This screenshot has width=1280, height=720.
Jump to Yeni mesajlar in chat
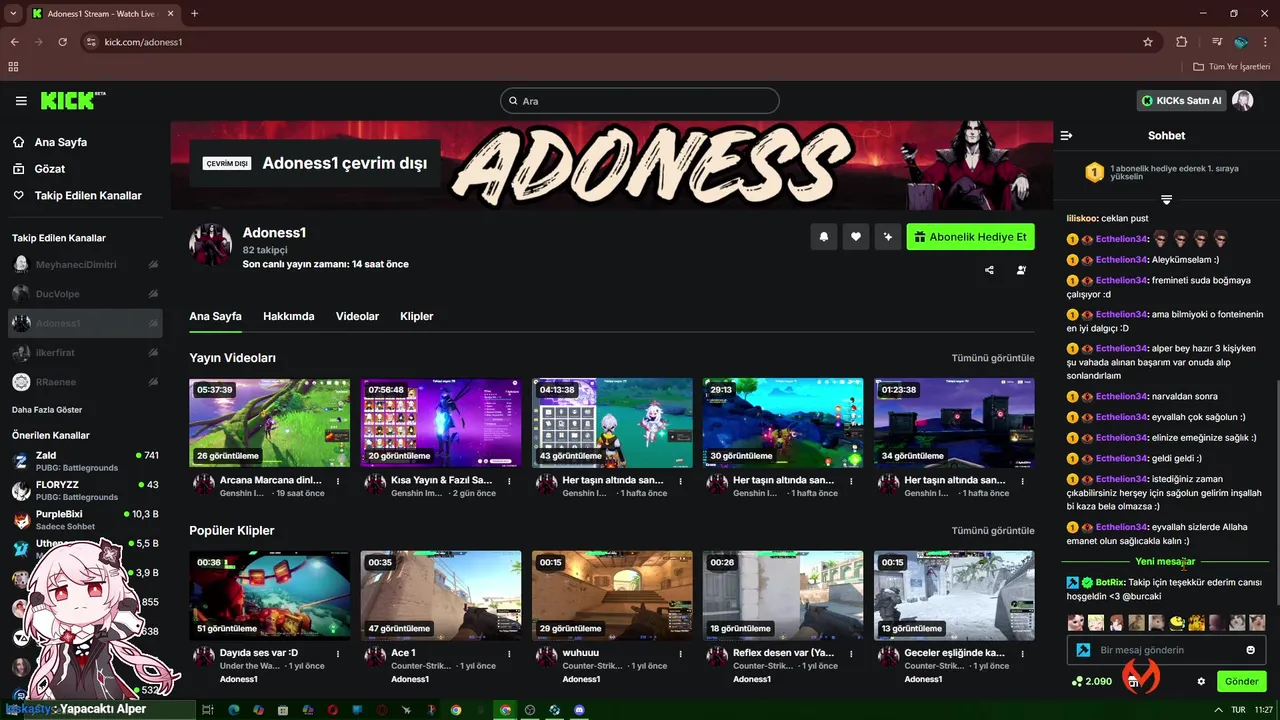(x=1165, y=561)
